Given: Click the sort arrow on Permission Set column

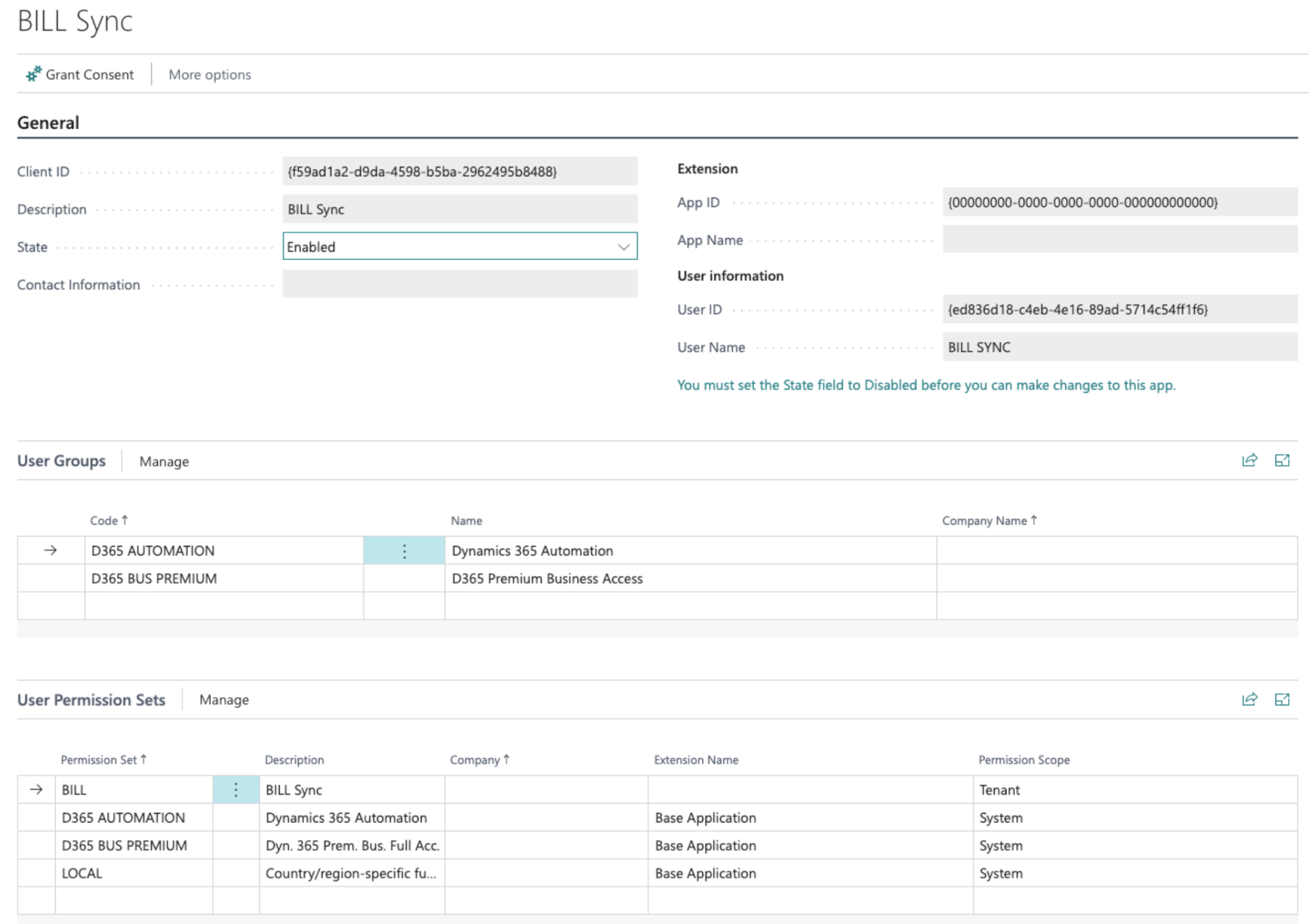Looking at the screenshot, I should tap(145, 759).
